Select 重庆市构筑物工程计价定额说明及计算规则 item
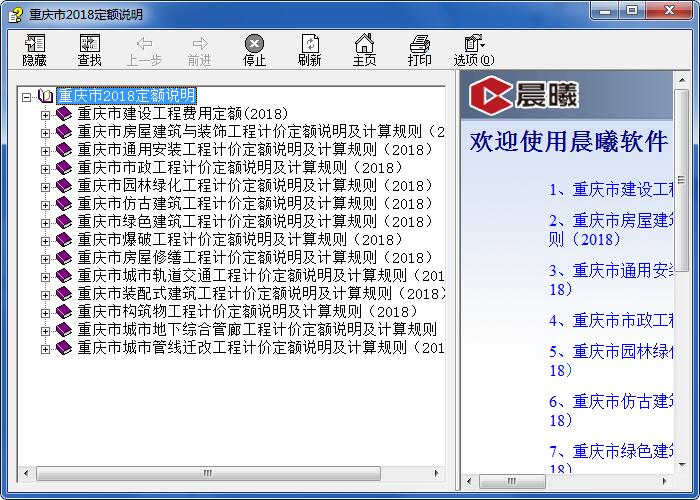Screen dimensions: 700x500 pos(247,312)
